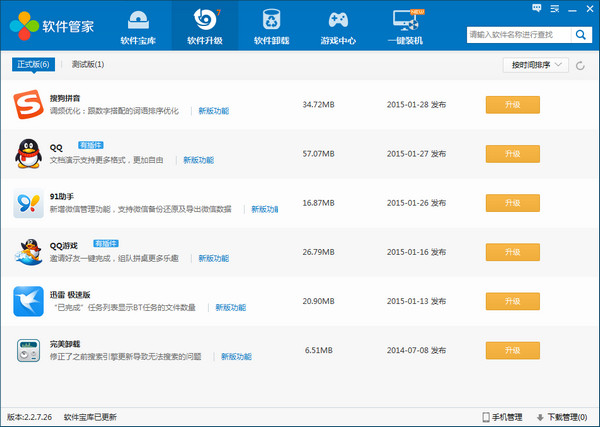Click the Sogou Pinyin app icon
The height and width of the screenshot is (427, 600).
(x=28, y=105)
